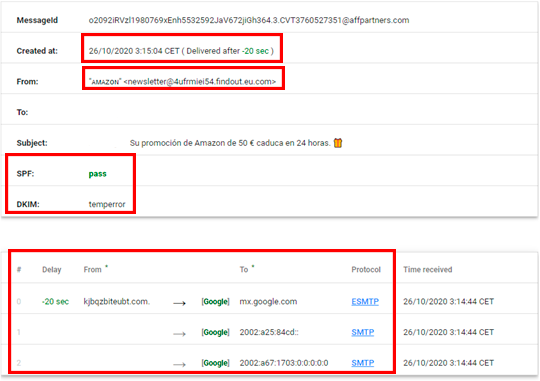Click the arrow icon in hop 1 row

[179, 334]
